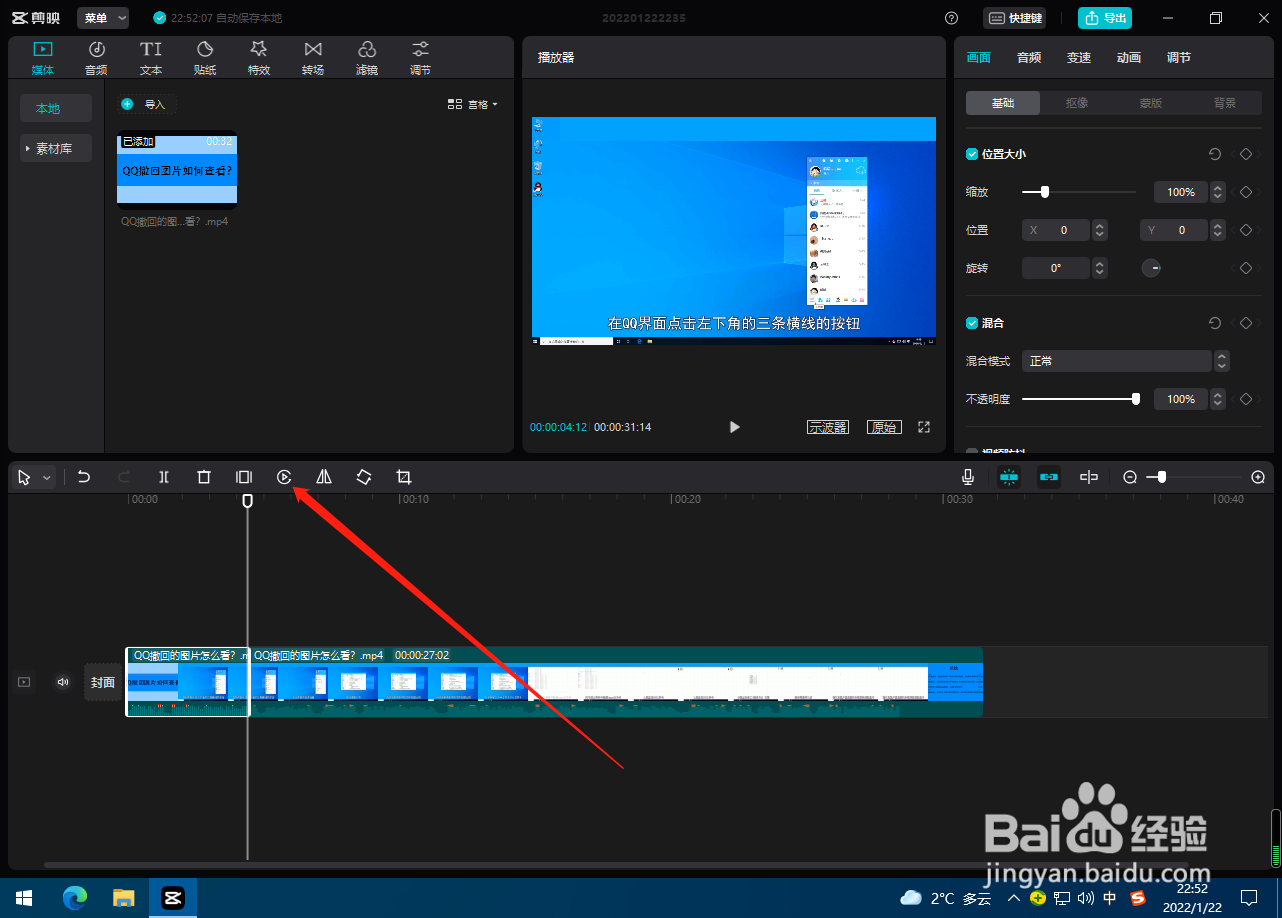Image resolution: width=1282 pixels, height=918 pixels.
Task: Add keyframe for scale (缩放)
Action: (x=1246, y=192)
